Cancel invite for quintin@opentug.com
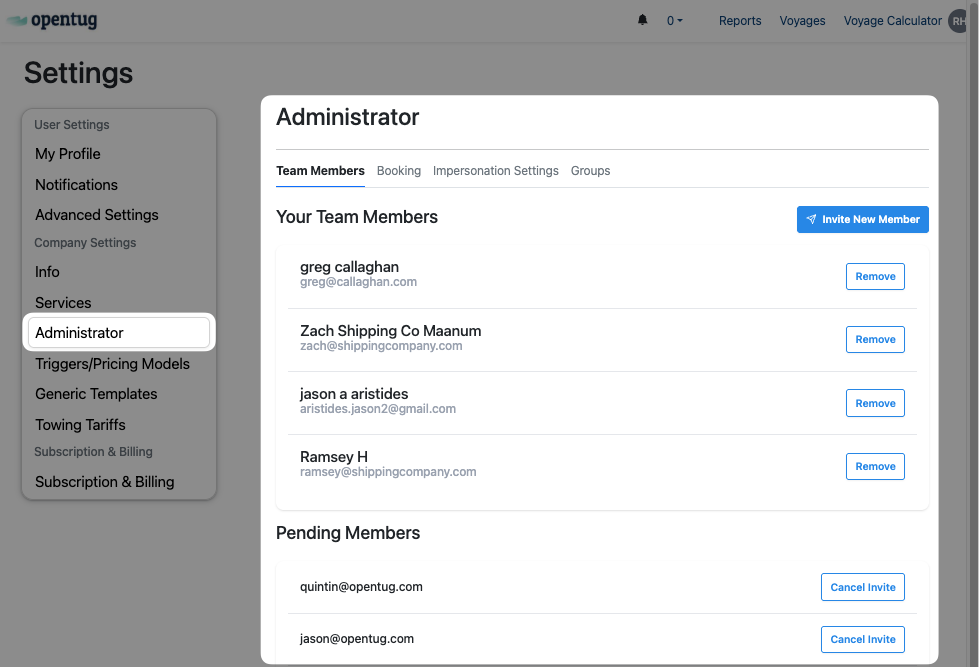This screenshot has width=979, height=667. [x=862, y=587]
